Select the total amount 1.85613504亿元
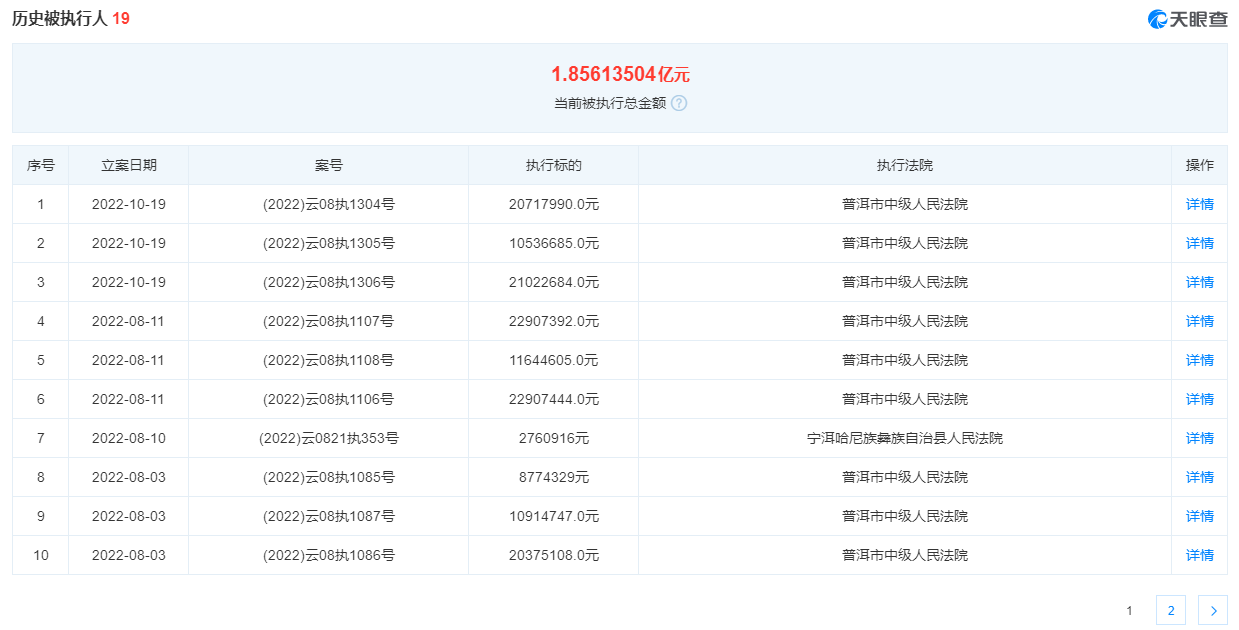The width and height of the screenshot is (1239, 630). [622, 72]
